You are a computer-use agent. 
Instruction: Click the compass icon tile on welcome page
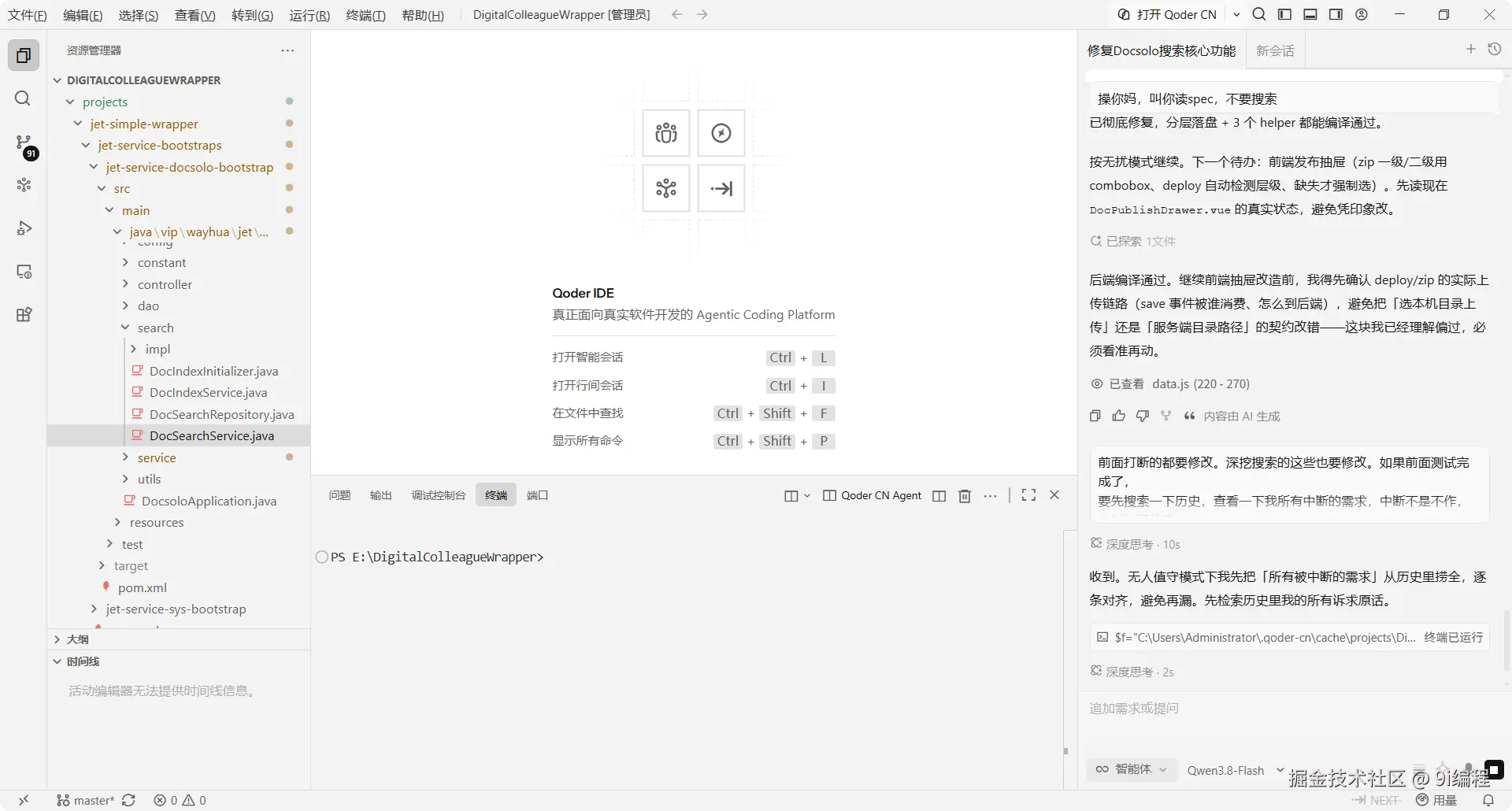click(x=721, y=133)
